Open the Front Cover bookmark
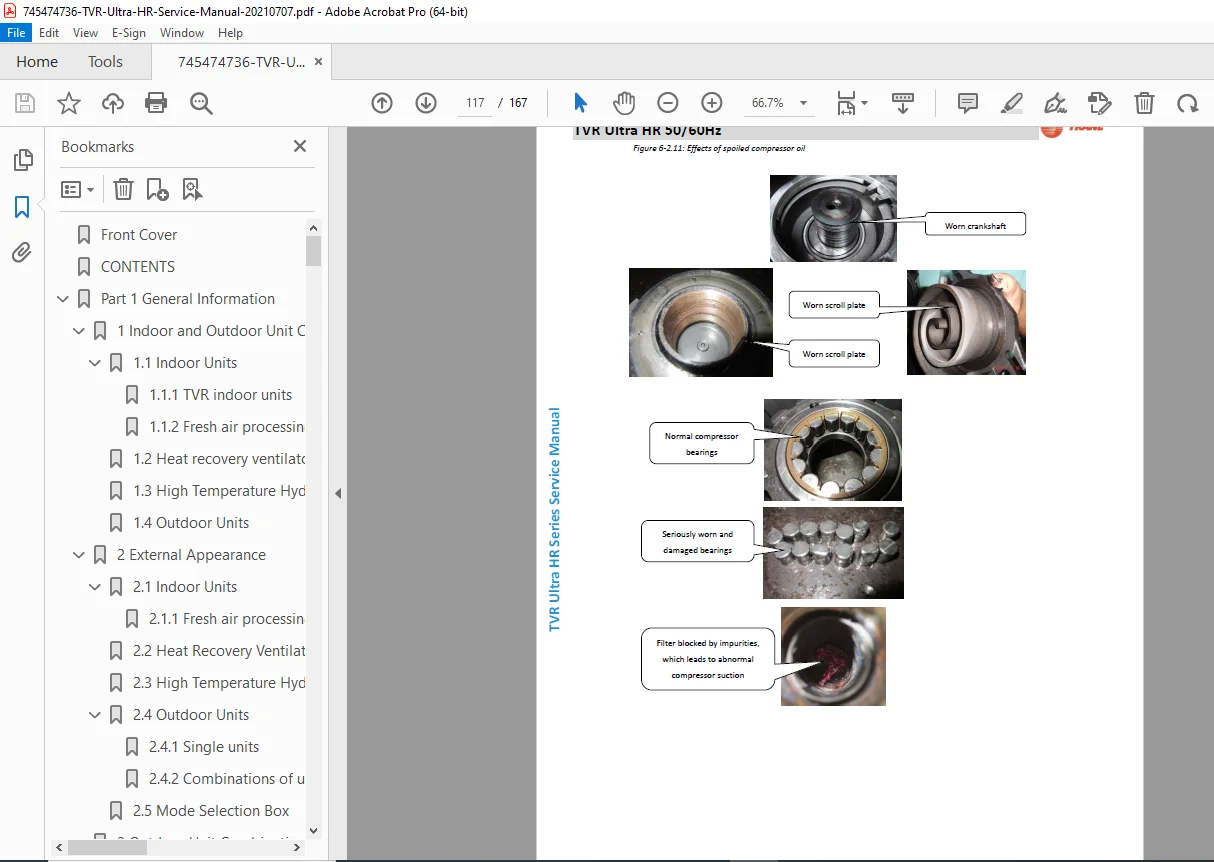This screenshot has width=1214, height=862. click(139, 235)
